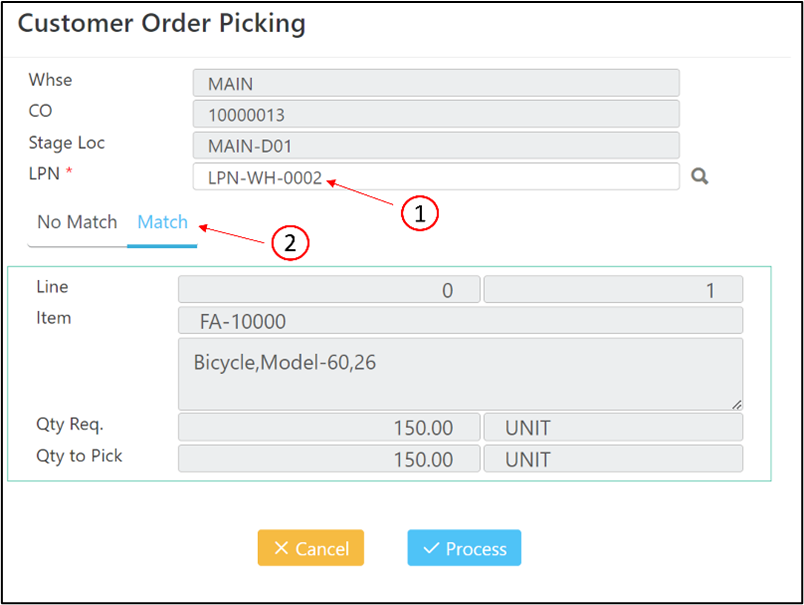The height and width of the screenshot is (605, 804).
Task: Click the Qty to Pick UNIT field
Action: click(612, 459)
